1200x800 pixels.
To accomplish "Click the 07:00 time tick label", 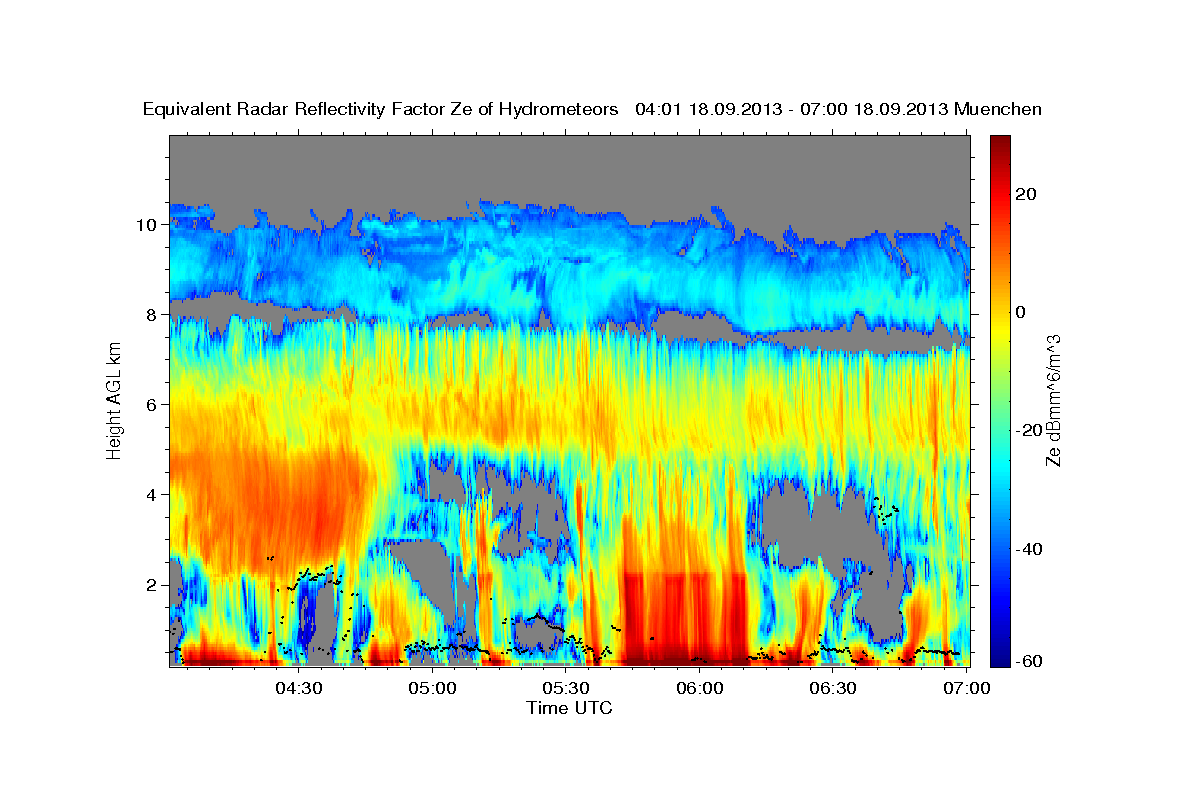I will [x=967, y=688].
